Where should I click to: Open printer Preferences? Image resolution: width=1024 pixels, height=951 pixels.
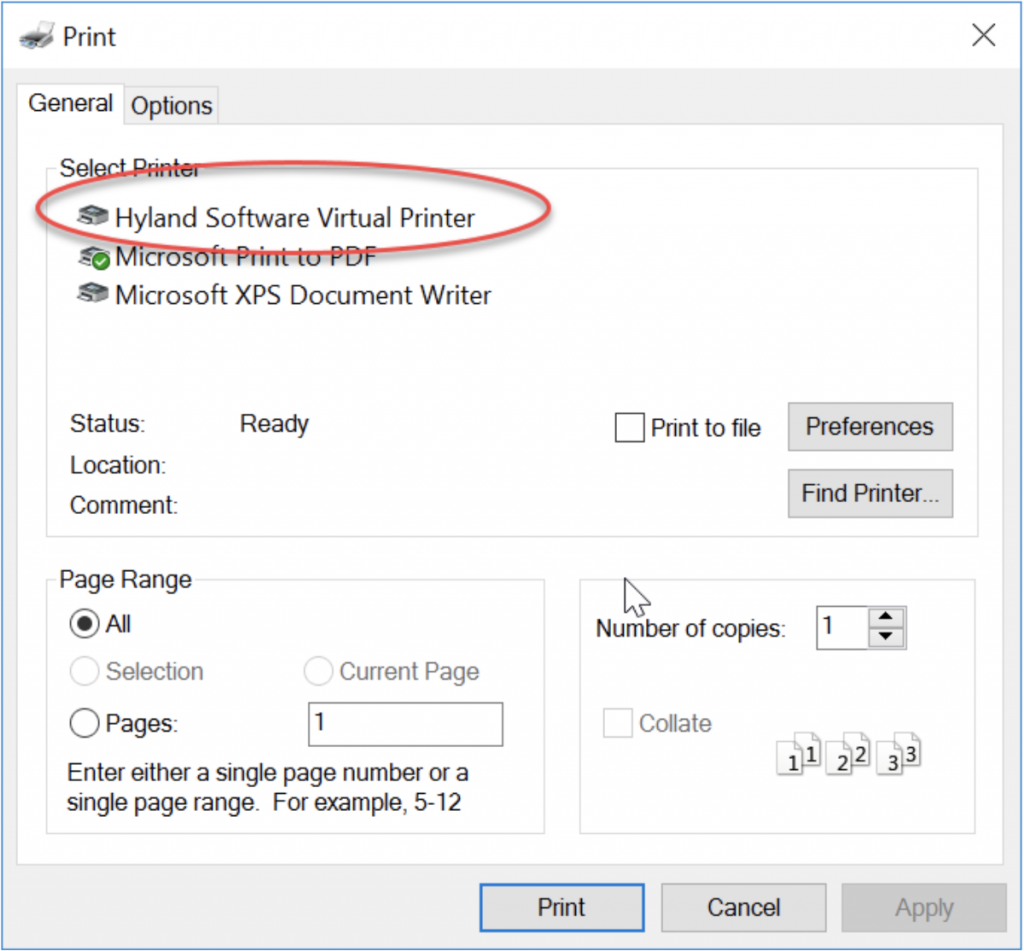870,427
